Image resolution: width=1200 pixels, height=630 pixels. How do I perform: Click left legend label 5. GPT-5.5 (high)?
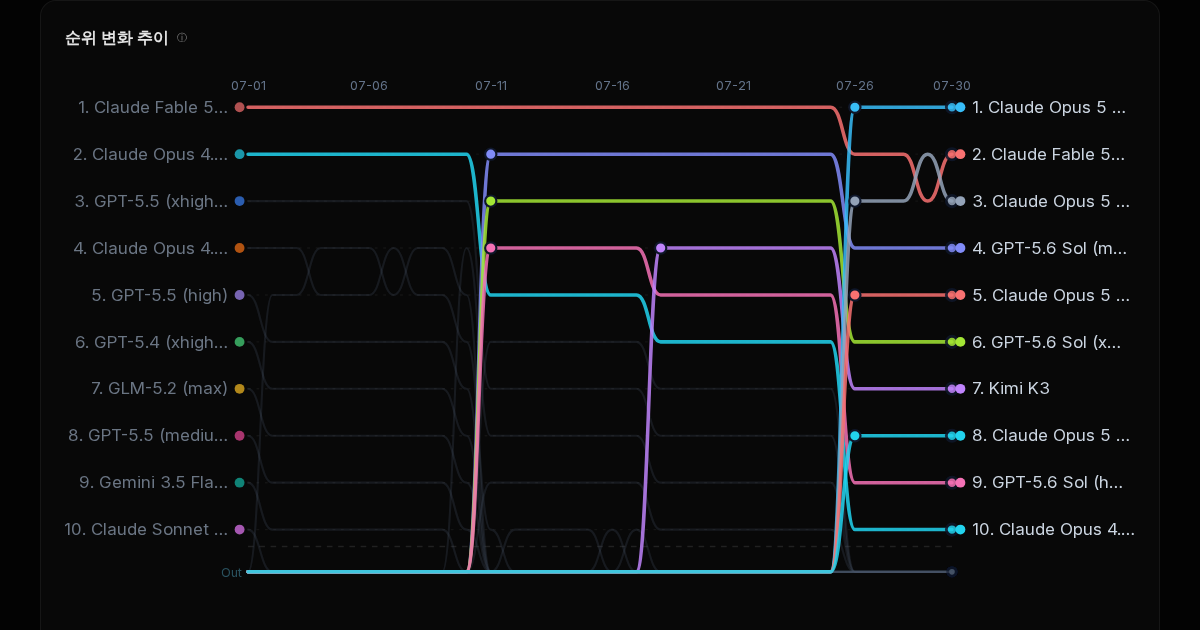(x=160, y=295)
